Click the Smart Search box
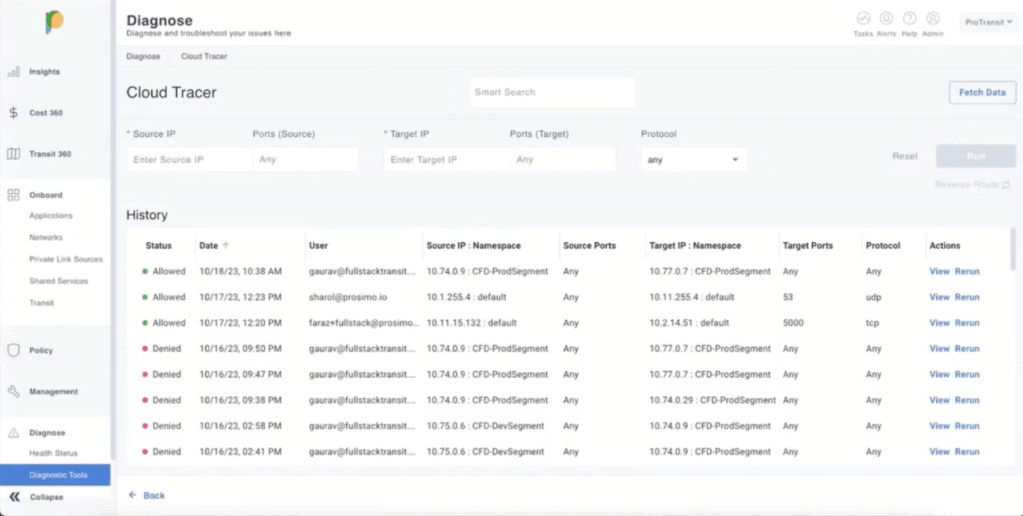This screenshot has width=1023, height=516. coord(552,92)
